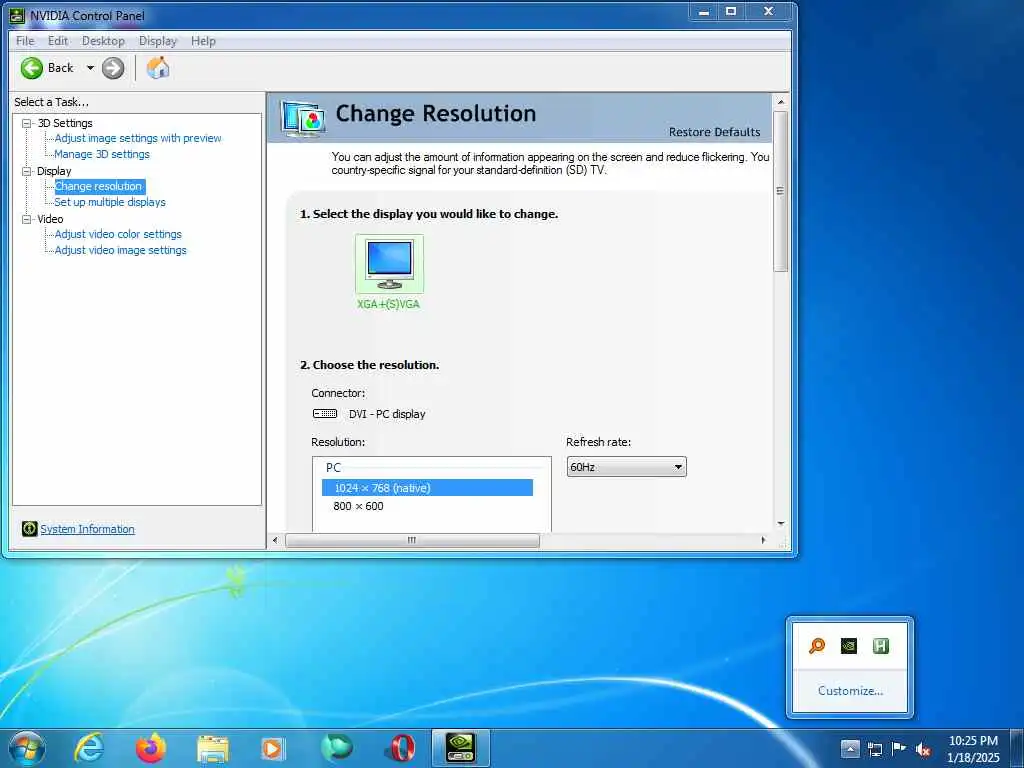1024x768 pixels.
Task: Open the Back history dropdown arrow
Action: (90, 68)
